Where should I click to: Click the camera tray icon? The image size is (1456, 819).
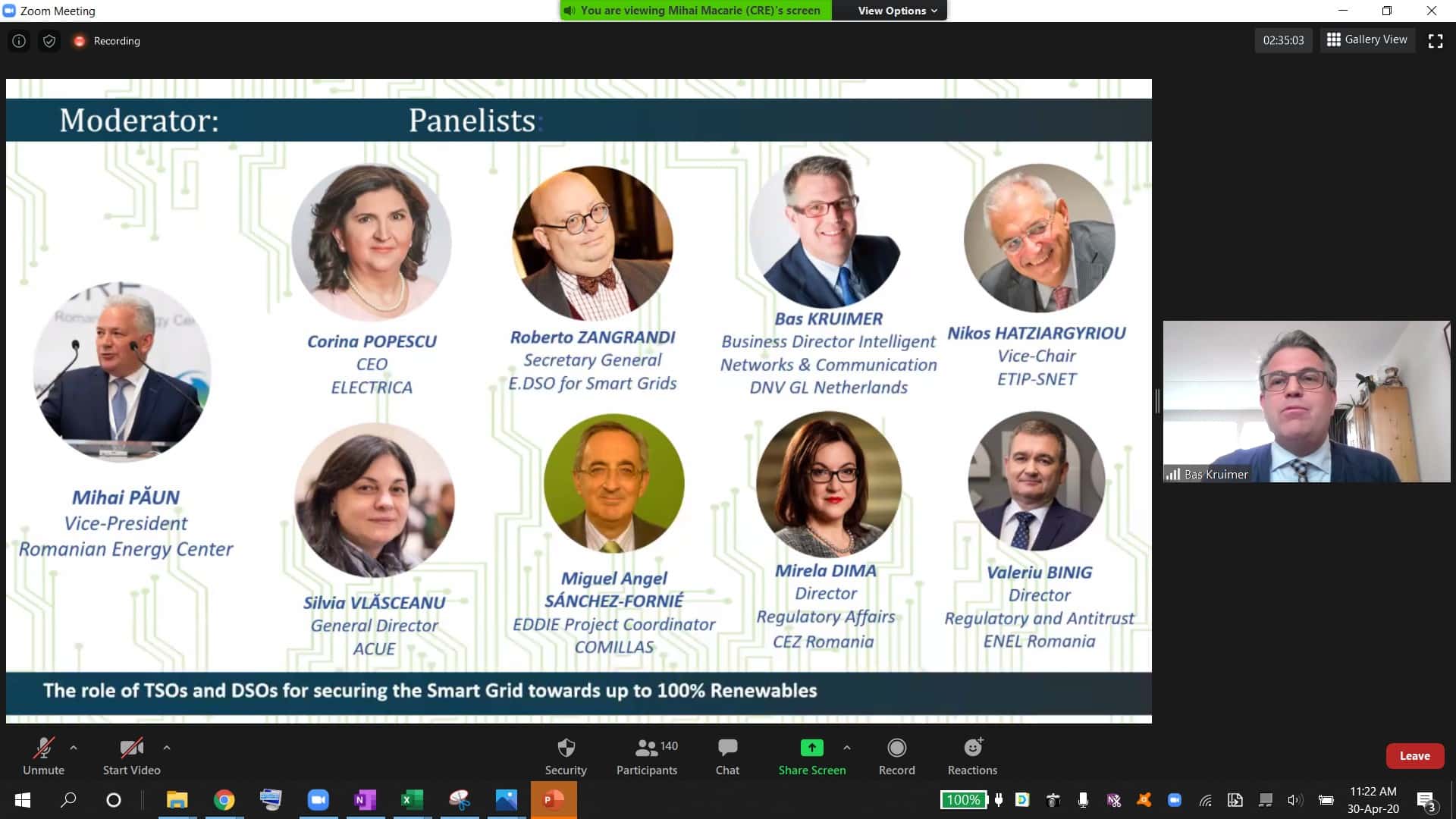click(1053, 800)
